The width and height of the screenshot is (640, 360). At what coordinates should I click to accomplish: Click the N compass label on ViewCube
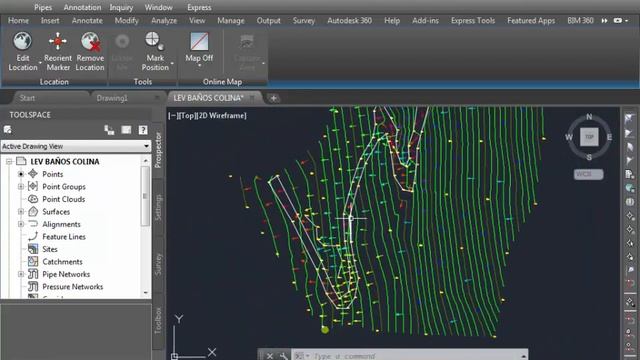coord(589,117)
